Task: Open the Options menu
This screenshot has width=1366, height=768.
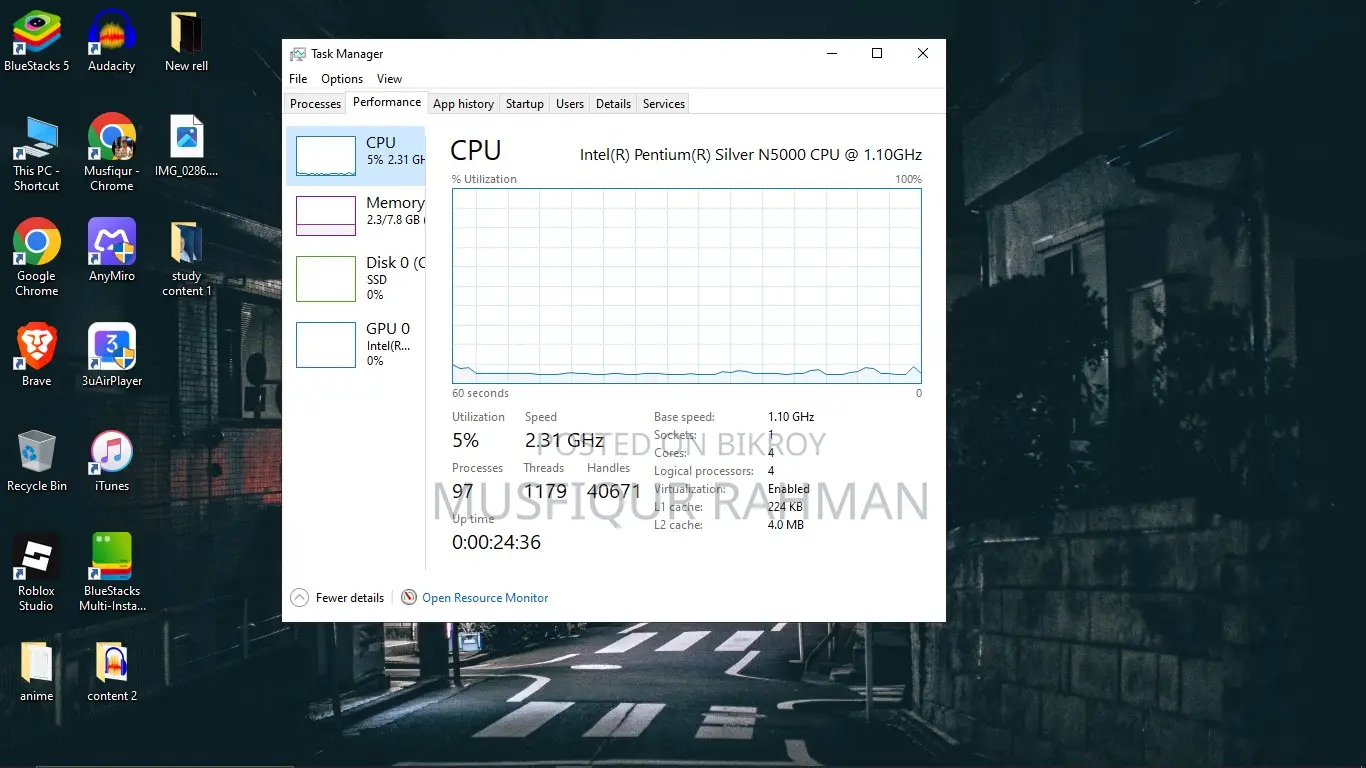Action: (x=342, y=79)
